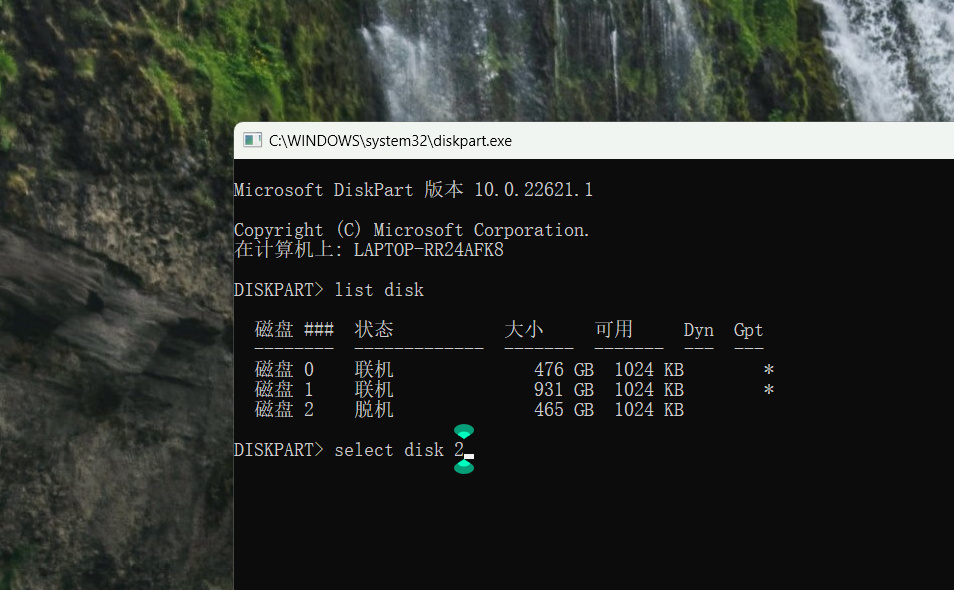Screen dimensions: 954x590
Task: Click the 'Dyn' column header
Action: tap(698, 330)
